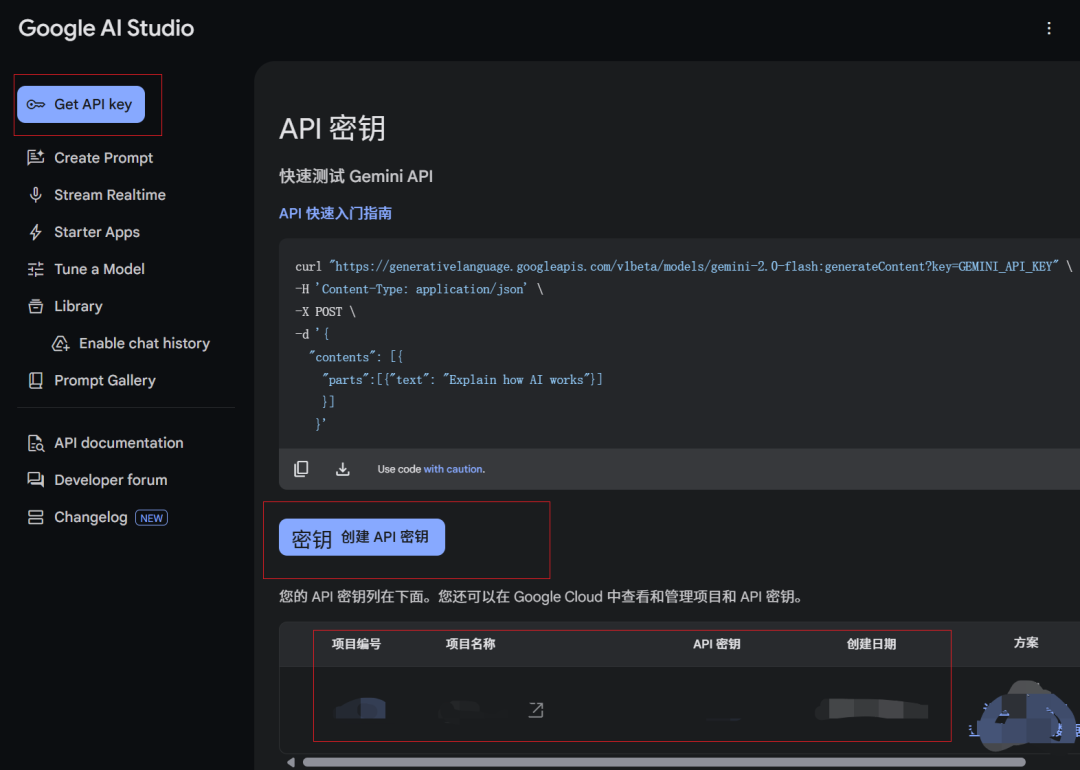Download the curl code snippet
Image resolution: width=1080 pixels, height=770 pixels.
[x=342, y=469]
